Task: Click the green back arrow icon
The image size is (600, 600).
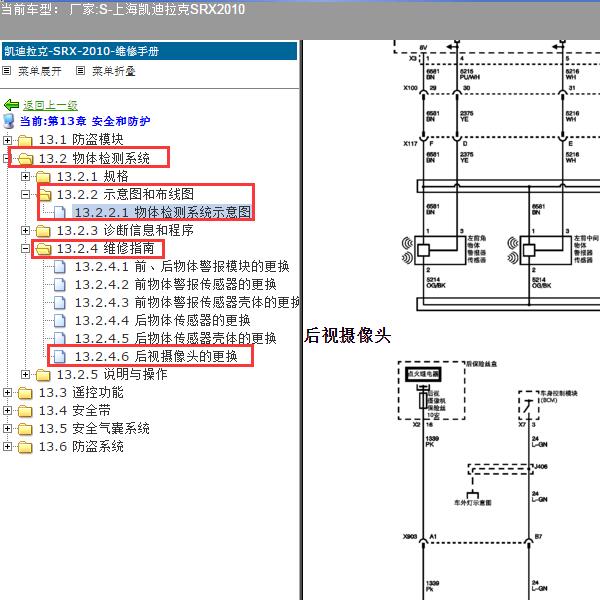Action: 11,104
